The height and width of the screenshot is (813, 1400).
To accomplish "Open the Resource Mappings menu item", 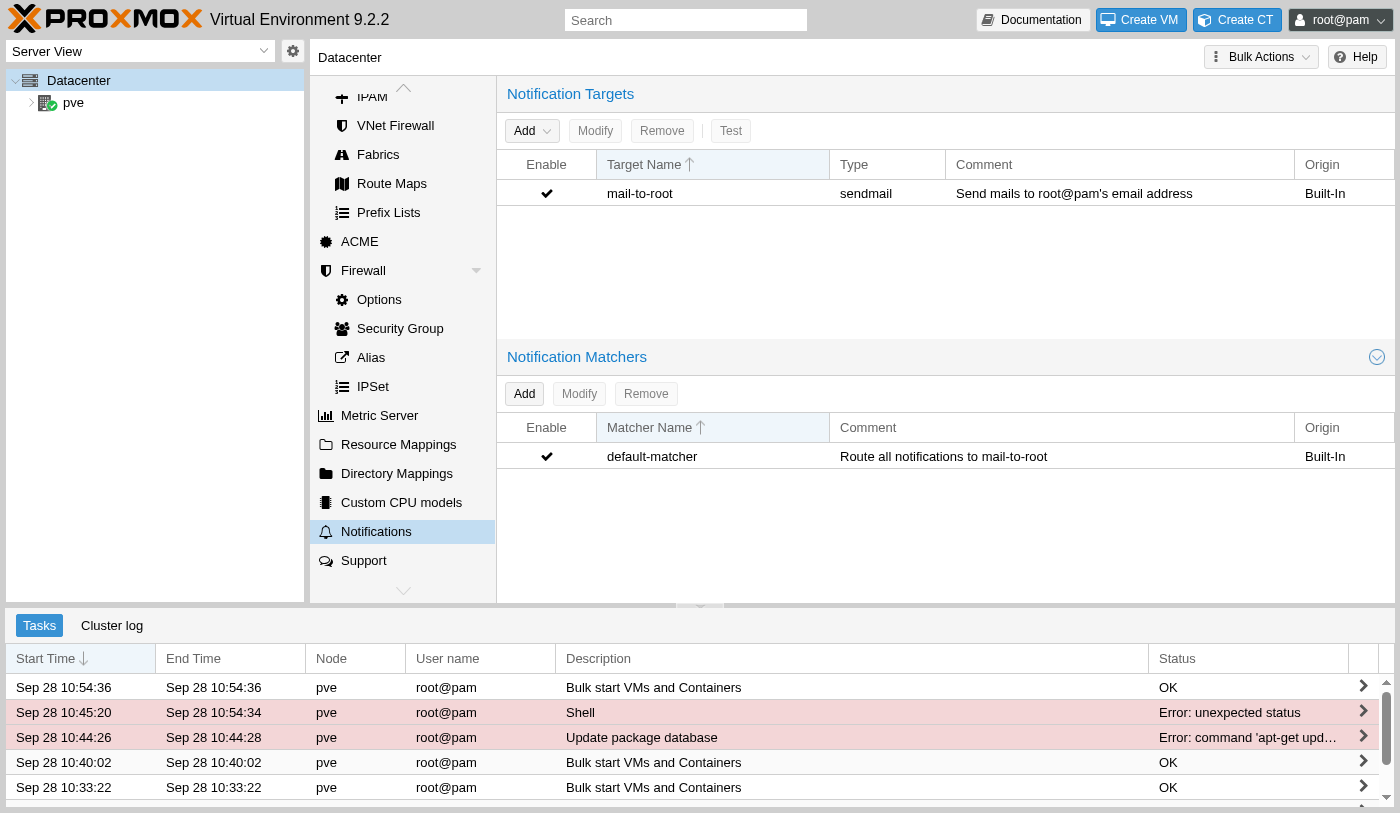I will (402, 445).
